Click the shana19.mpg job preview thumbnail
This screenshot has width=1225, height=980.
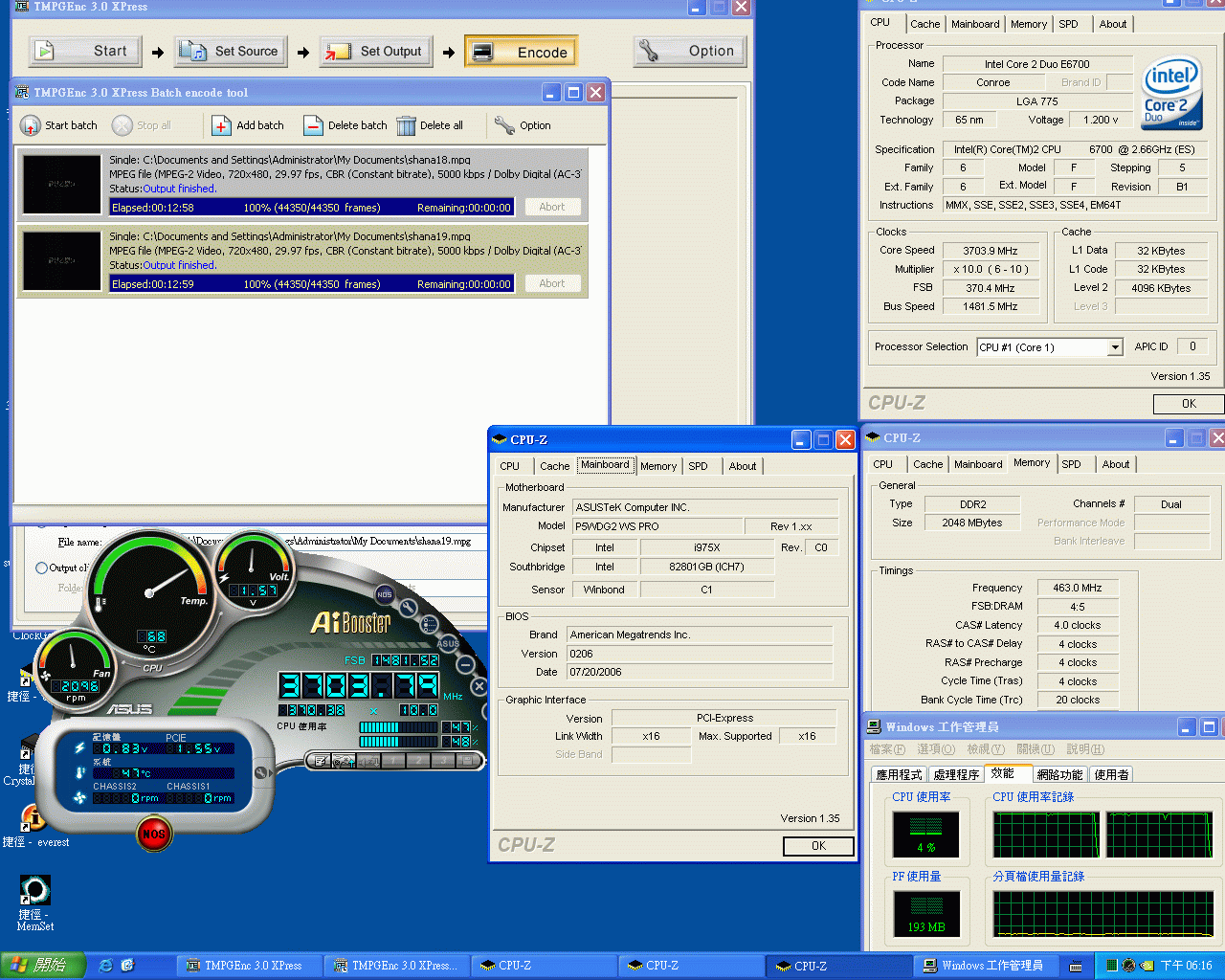point(62,260)
